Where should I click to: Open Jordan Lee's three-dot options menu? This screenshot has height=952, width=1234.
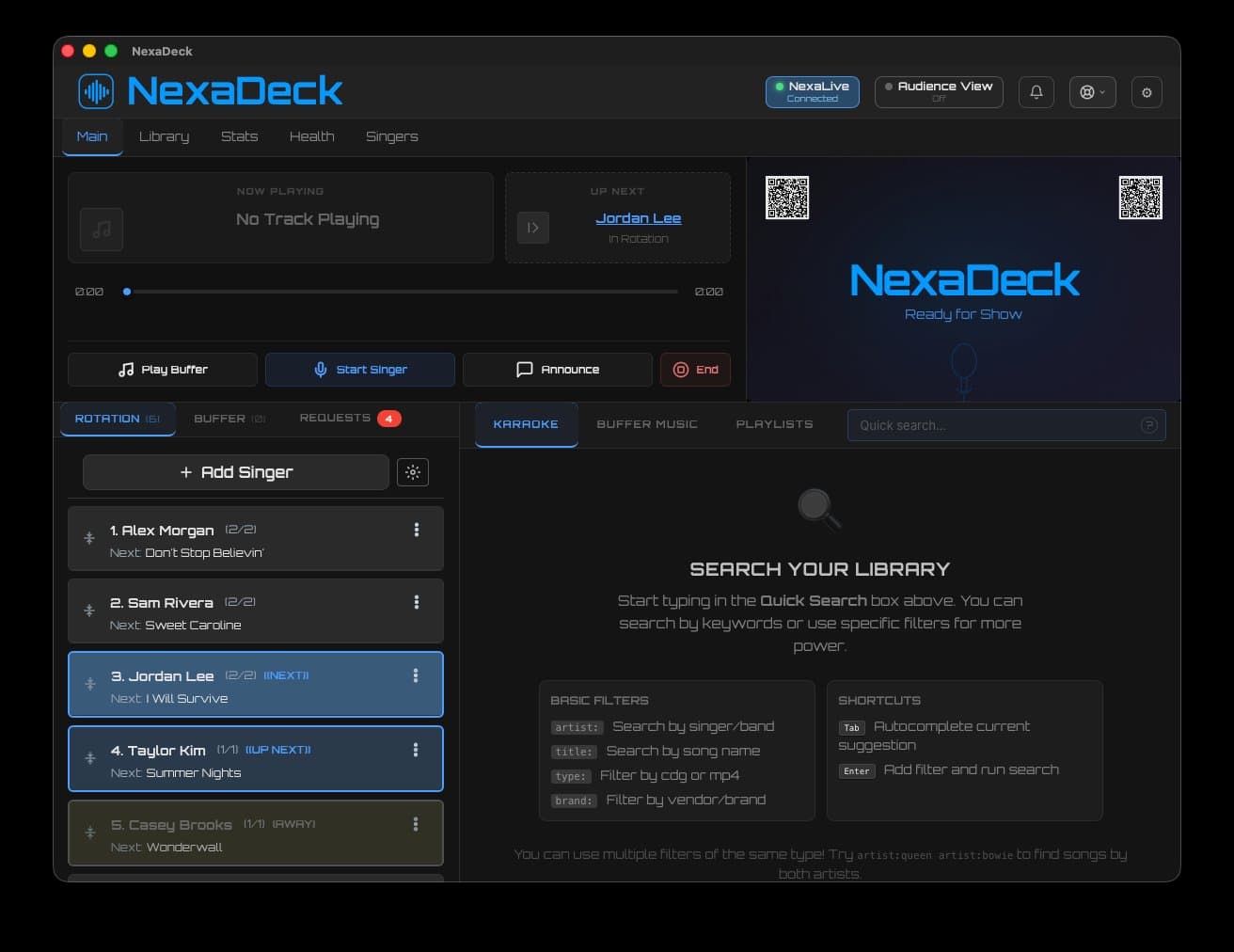[x=416, y=675]
